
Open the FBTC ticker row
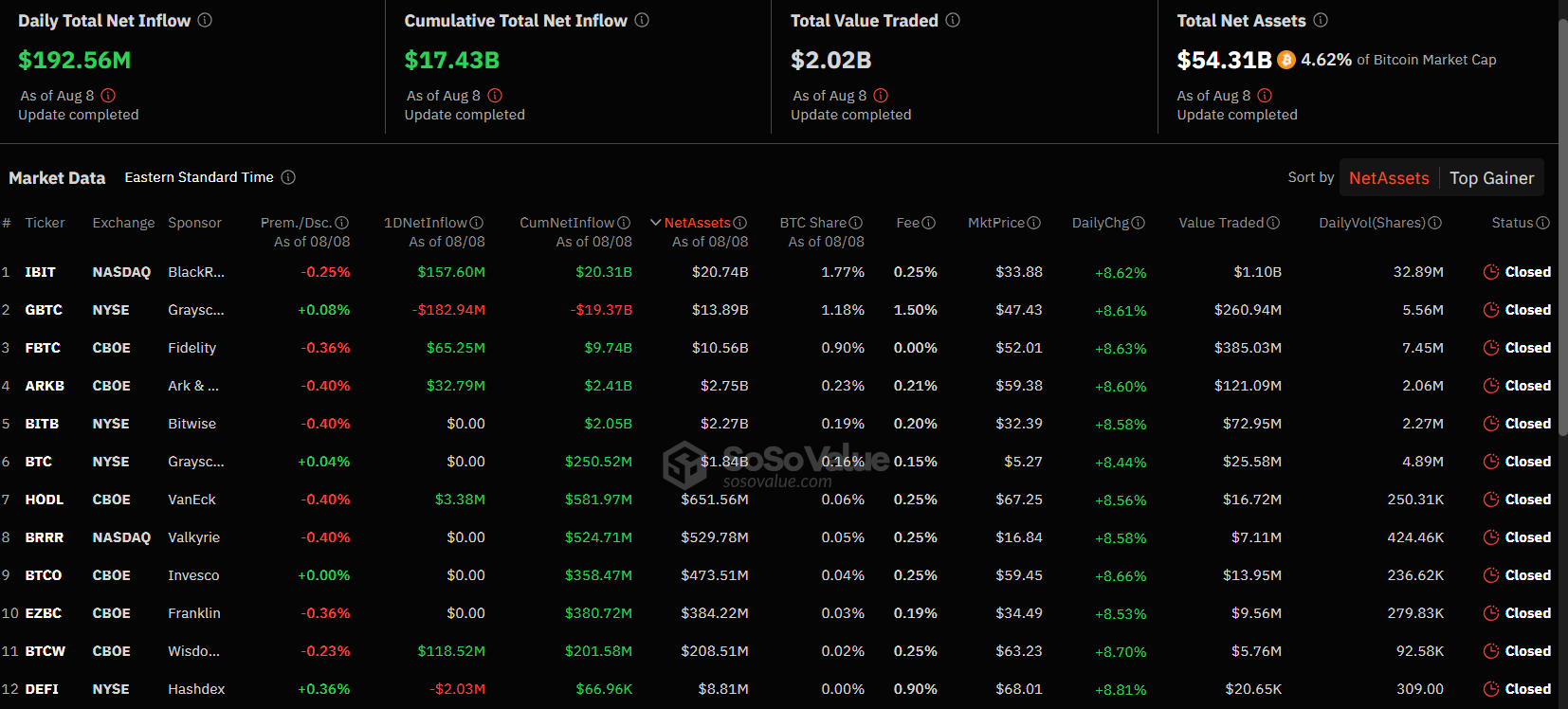point(43,348)
